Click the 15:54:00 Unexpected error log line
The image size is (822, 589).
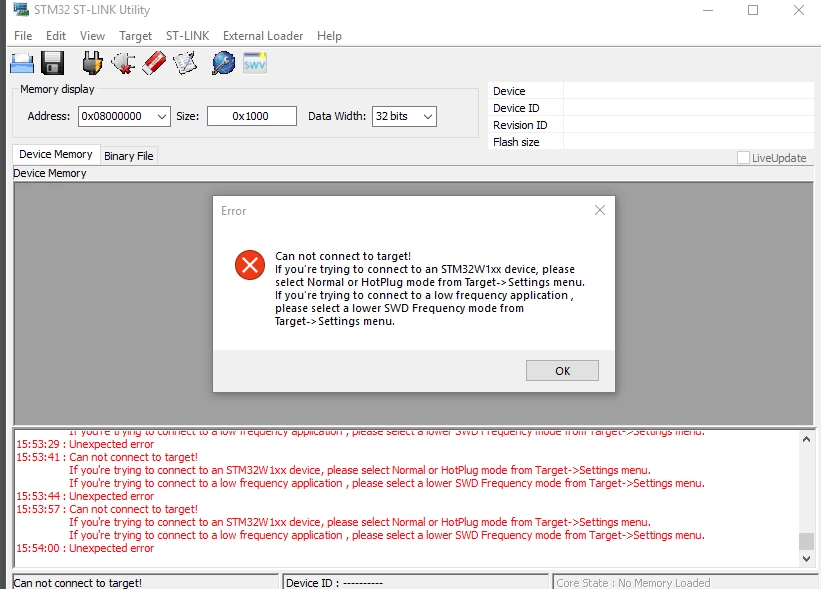85,548
